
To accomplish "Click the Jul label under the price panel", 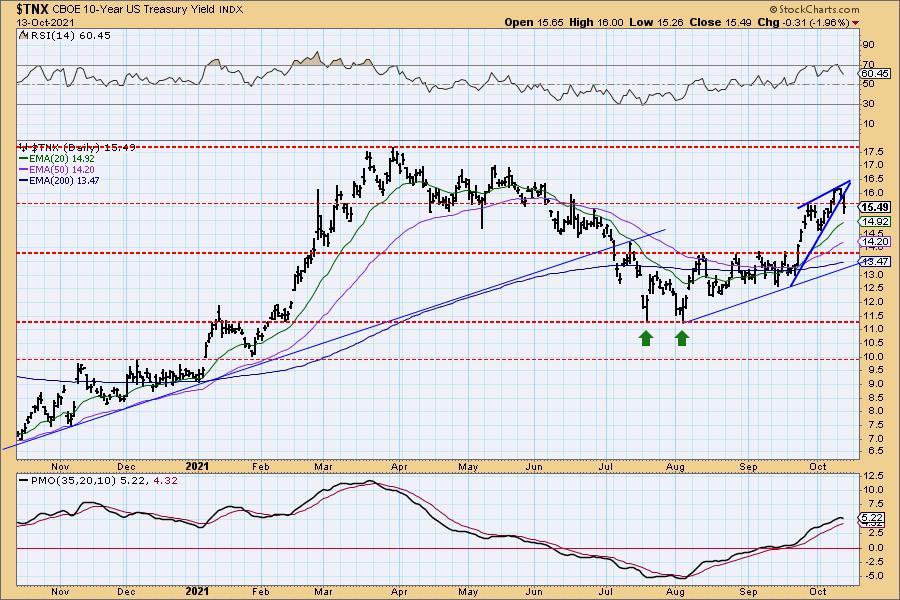I will pyautogui.click(x=606, y=467).
